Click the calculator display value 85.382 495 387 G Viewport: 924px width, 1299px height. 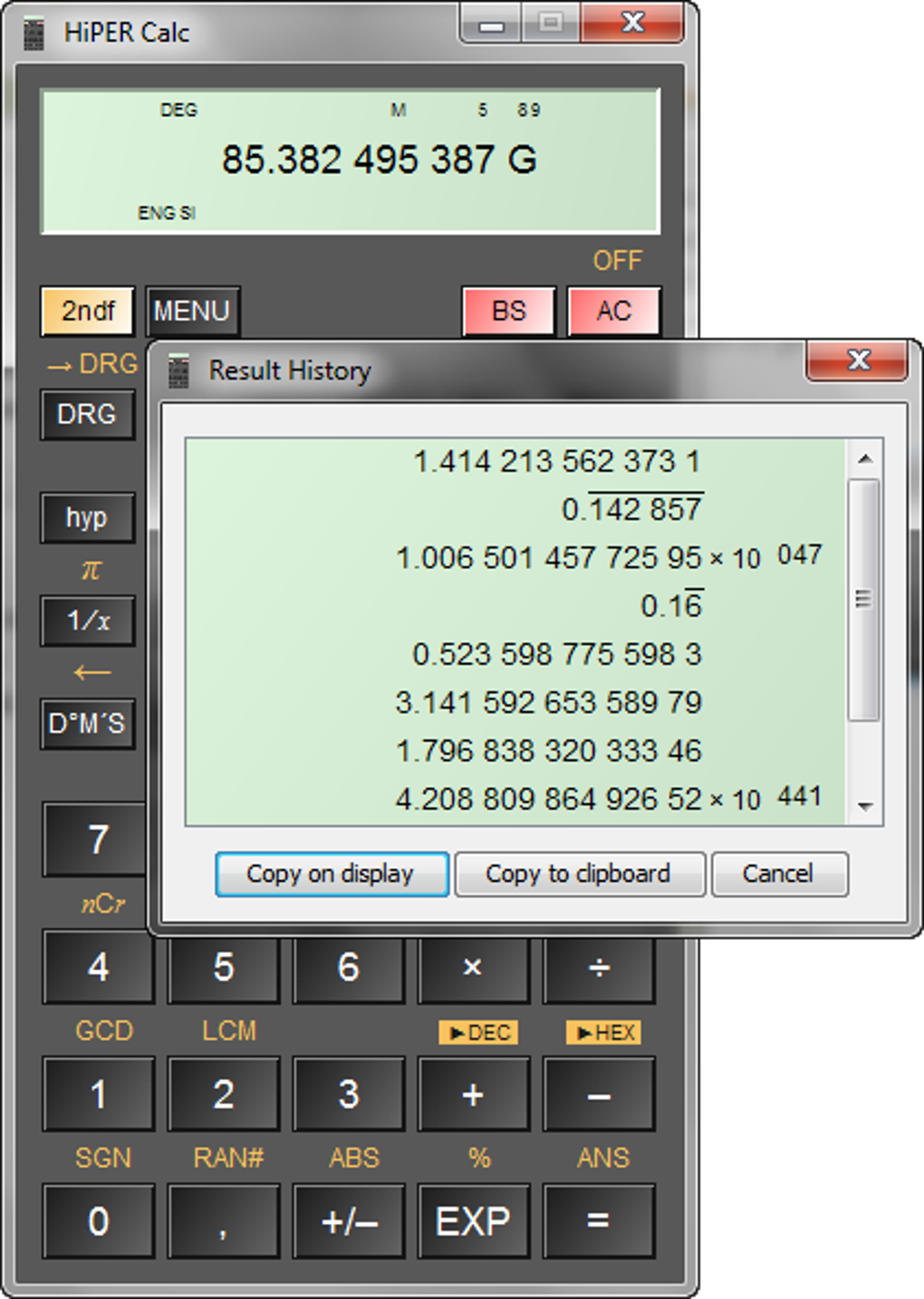tap(380, 159)
